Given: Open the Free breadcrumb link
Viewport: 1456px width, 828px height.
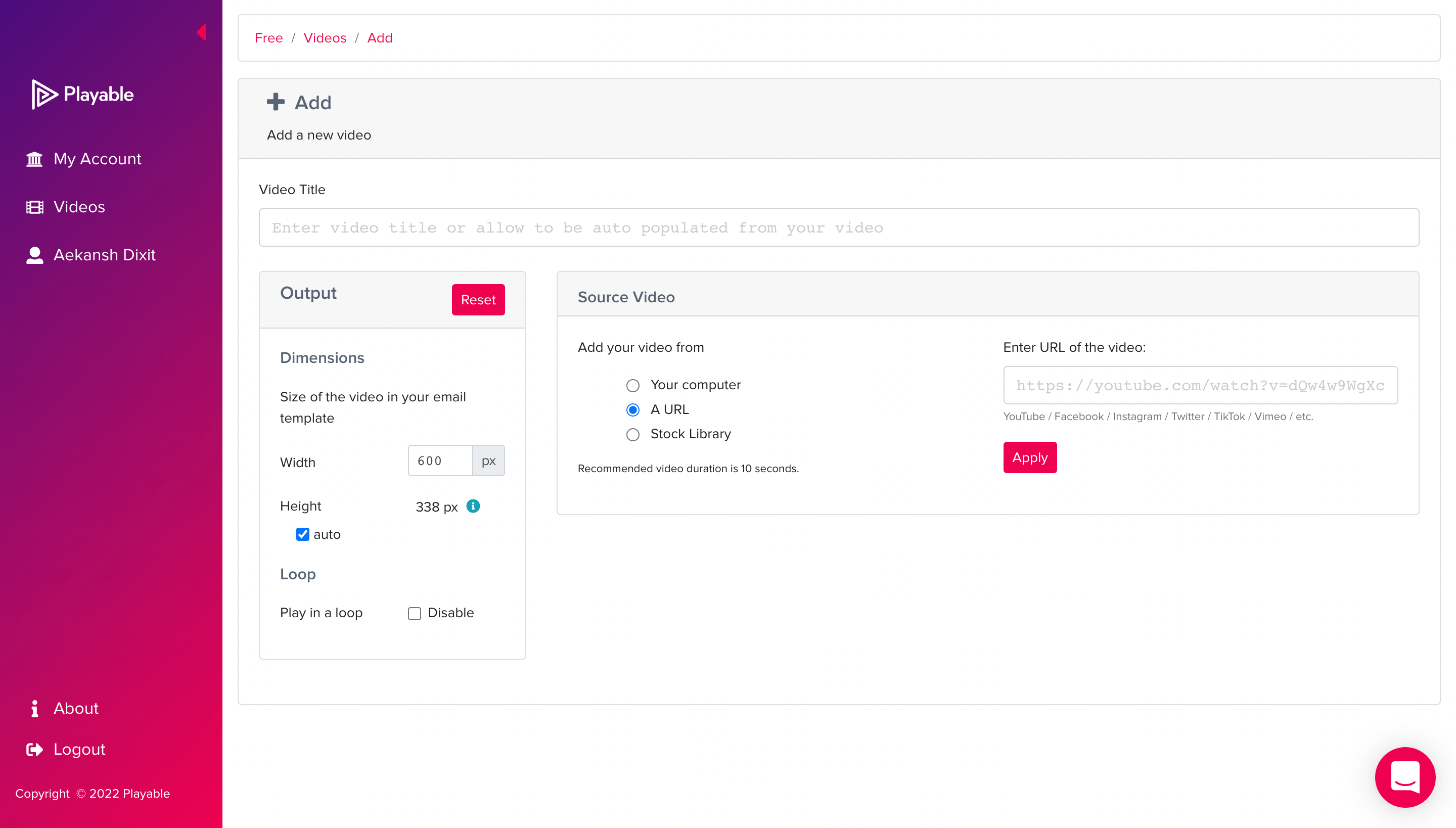Looking at the screenshot, I should [x=268, y=38].
